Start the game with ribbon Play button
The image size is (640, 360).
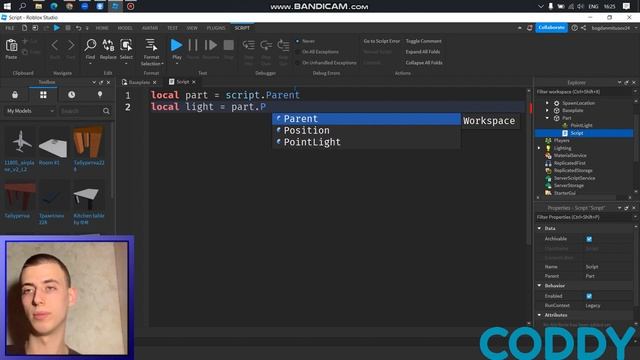pos(176,45)
